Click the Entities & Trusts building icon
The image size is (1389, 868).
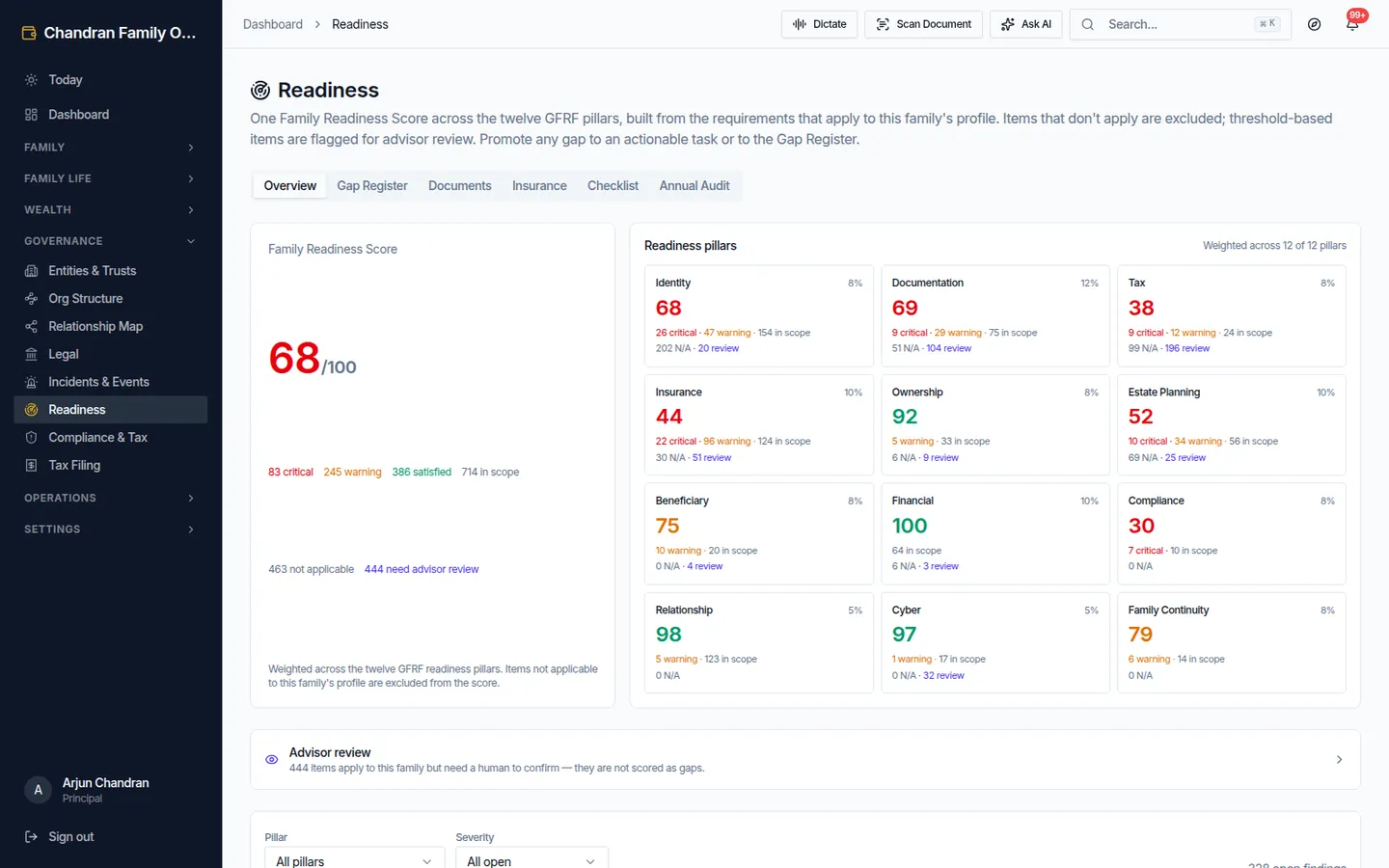[x=31, y=271]
